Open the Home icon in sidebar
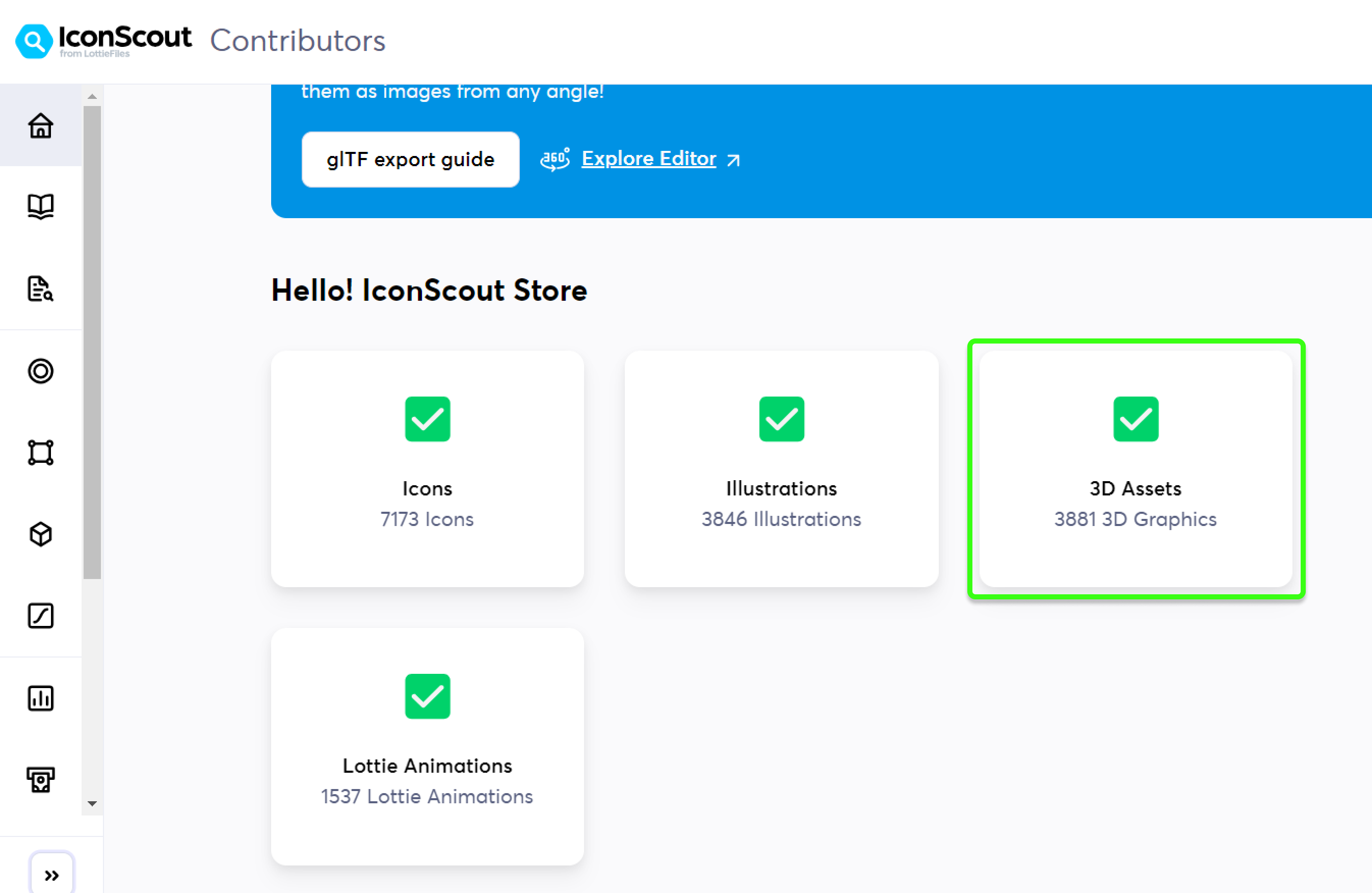This screenshot has width=1372, height=893. pyautogui.click(x=40, y=125)
